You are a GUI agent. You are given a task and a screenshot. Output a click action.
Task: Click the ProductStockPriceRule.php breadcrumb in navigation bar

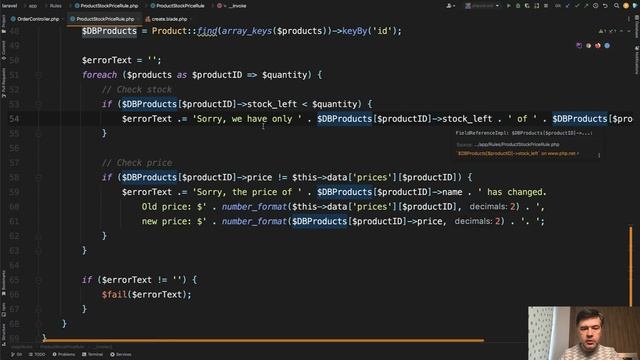point(106,6)
